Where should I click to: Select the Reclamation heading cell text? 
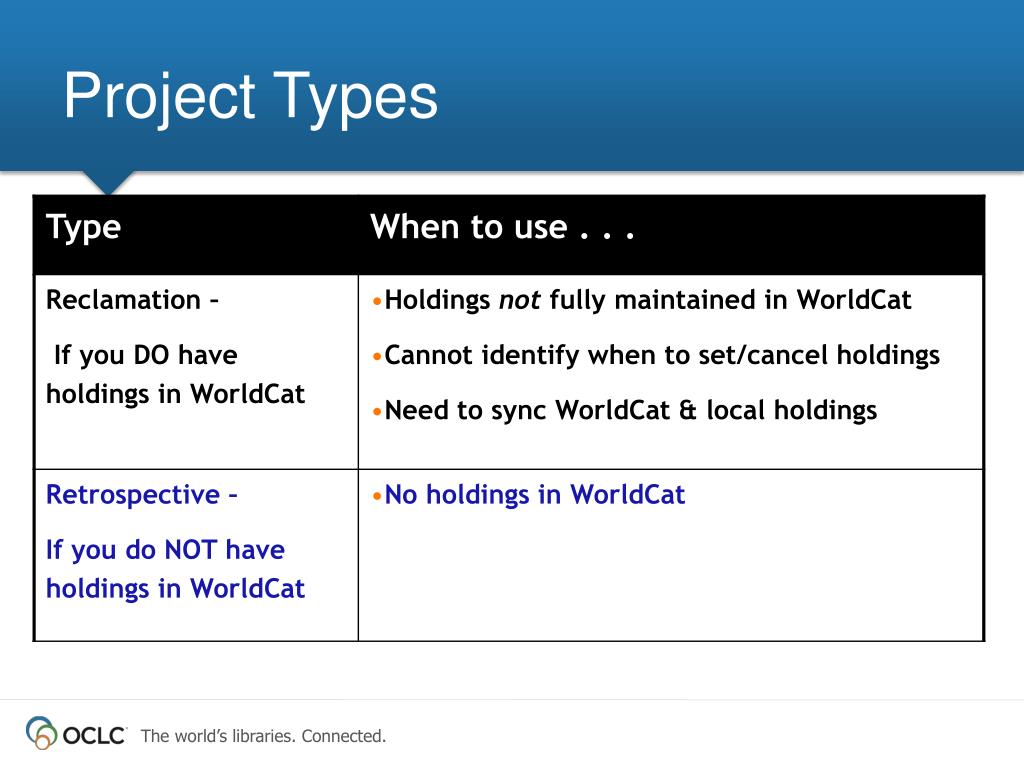[132, 300]
